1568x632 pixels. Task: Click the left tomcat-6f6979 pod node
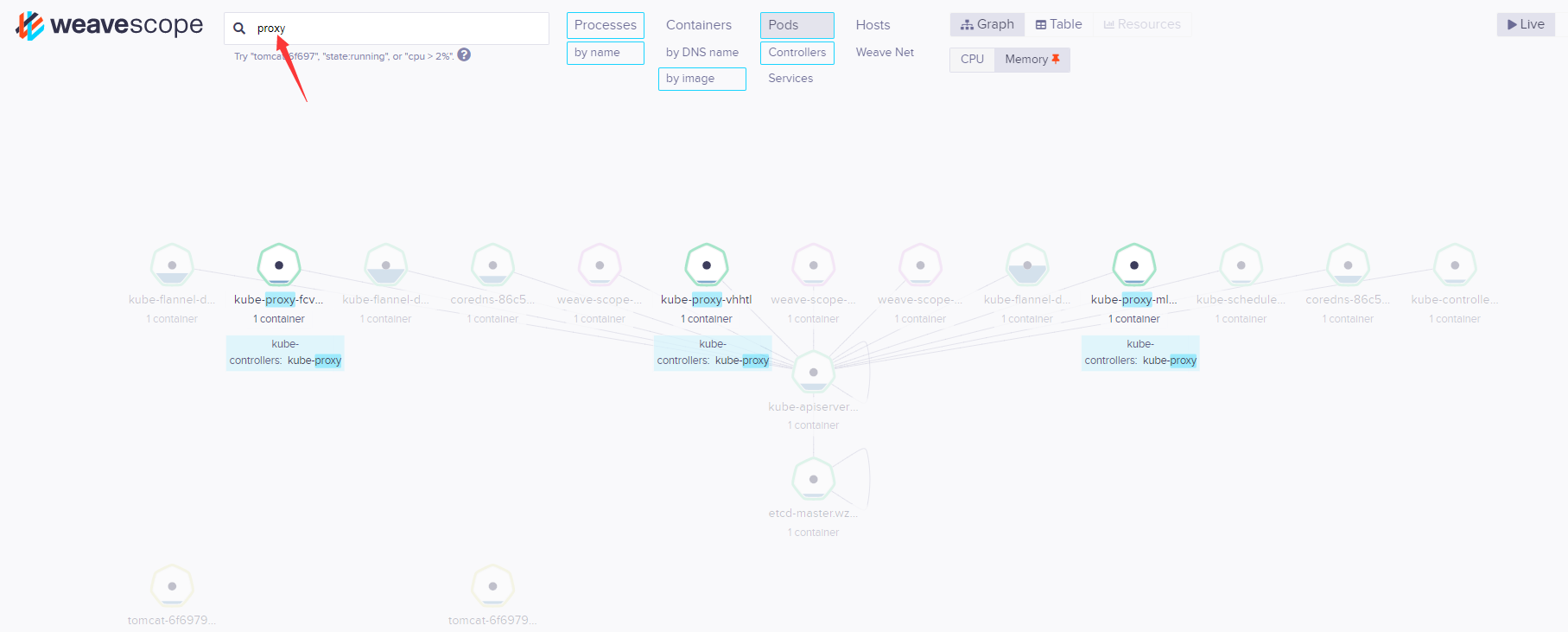click(x=172, y=586)
